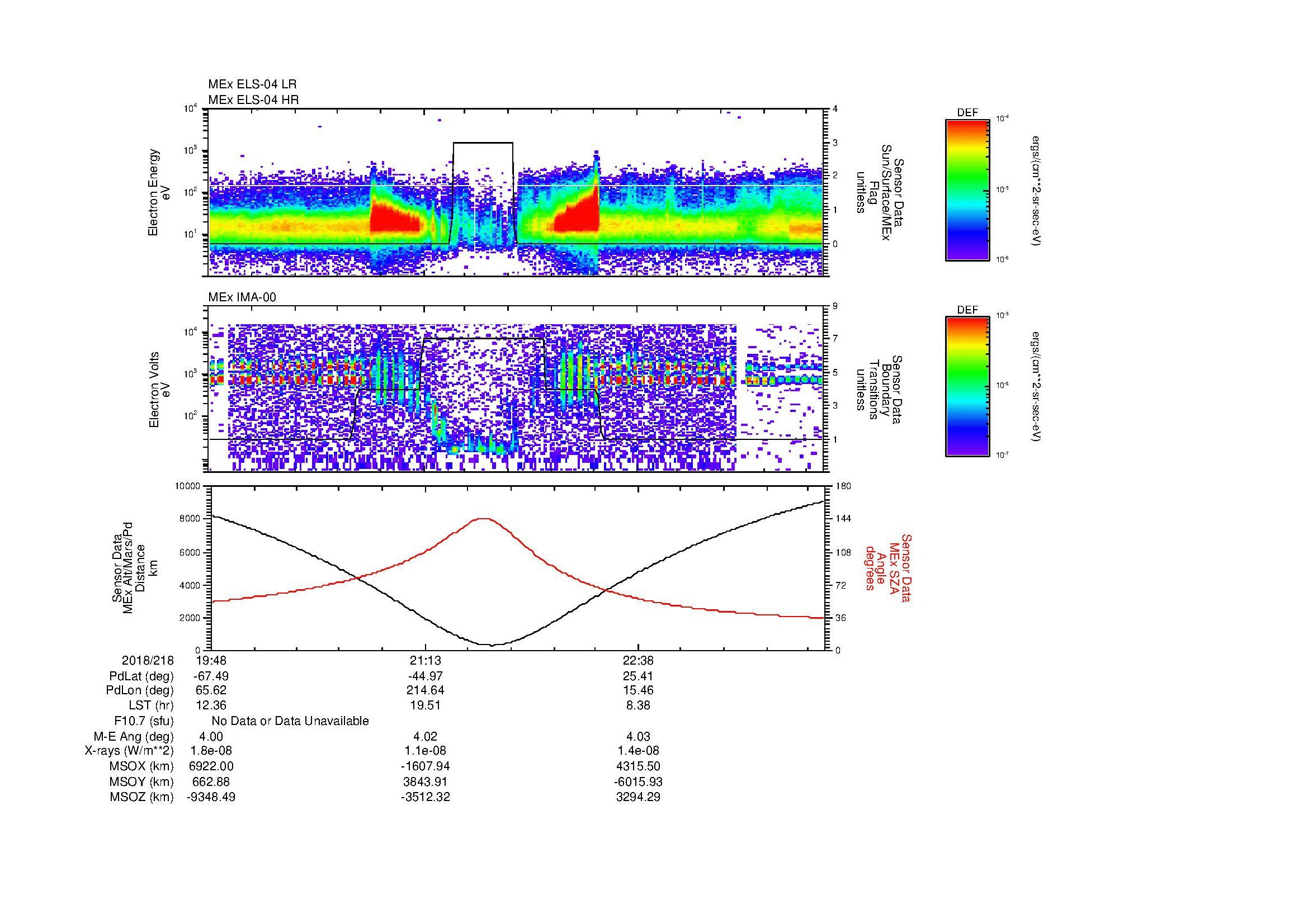The height and width of the screenshot is (924, 1308).
Task: Click the MSOX value '6922.00'
Action: 211,767
